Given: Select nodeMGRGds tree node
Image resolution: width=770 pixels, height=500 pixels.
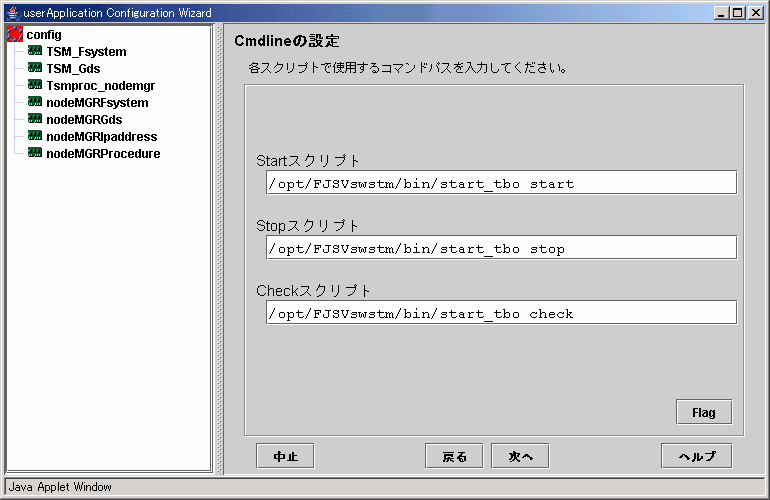Looking at the screenshot, I should (x=84, y=119).
